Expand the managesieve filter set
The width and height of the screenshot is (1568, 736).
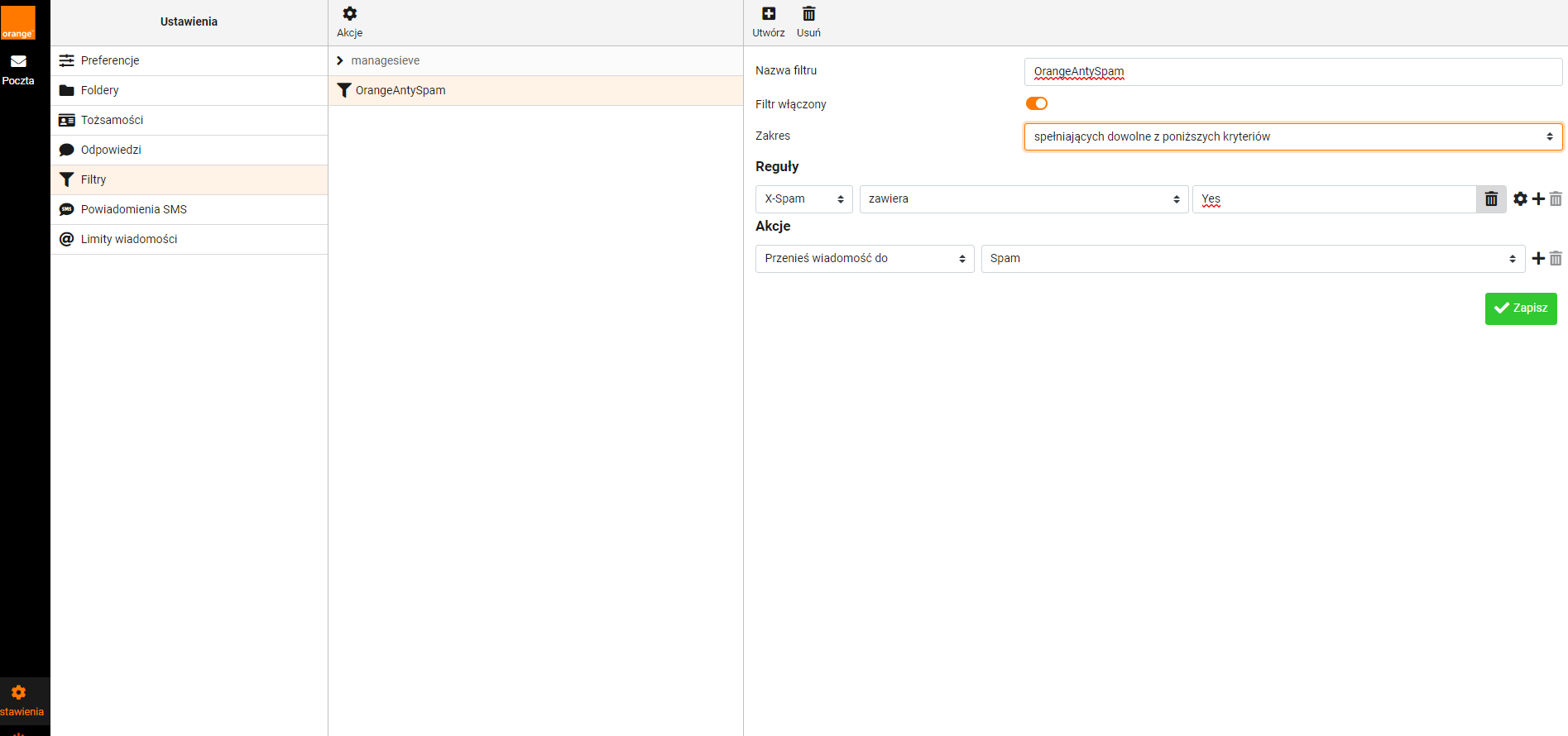(340, 60)
